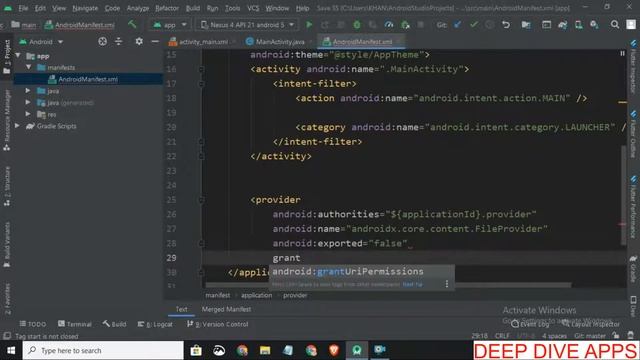Click the Git update project icon
Viewport: 640px width, 360px height.
coord(458,25)
